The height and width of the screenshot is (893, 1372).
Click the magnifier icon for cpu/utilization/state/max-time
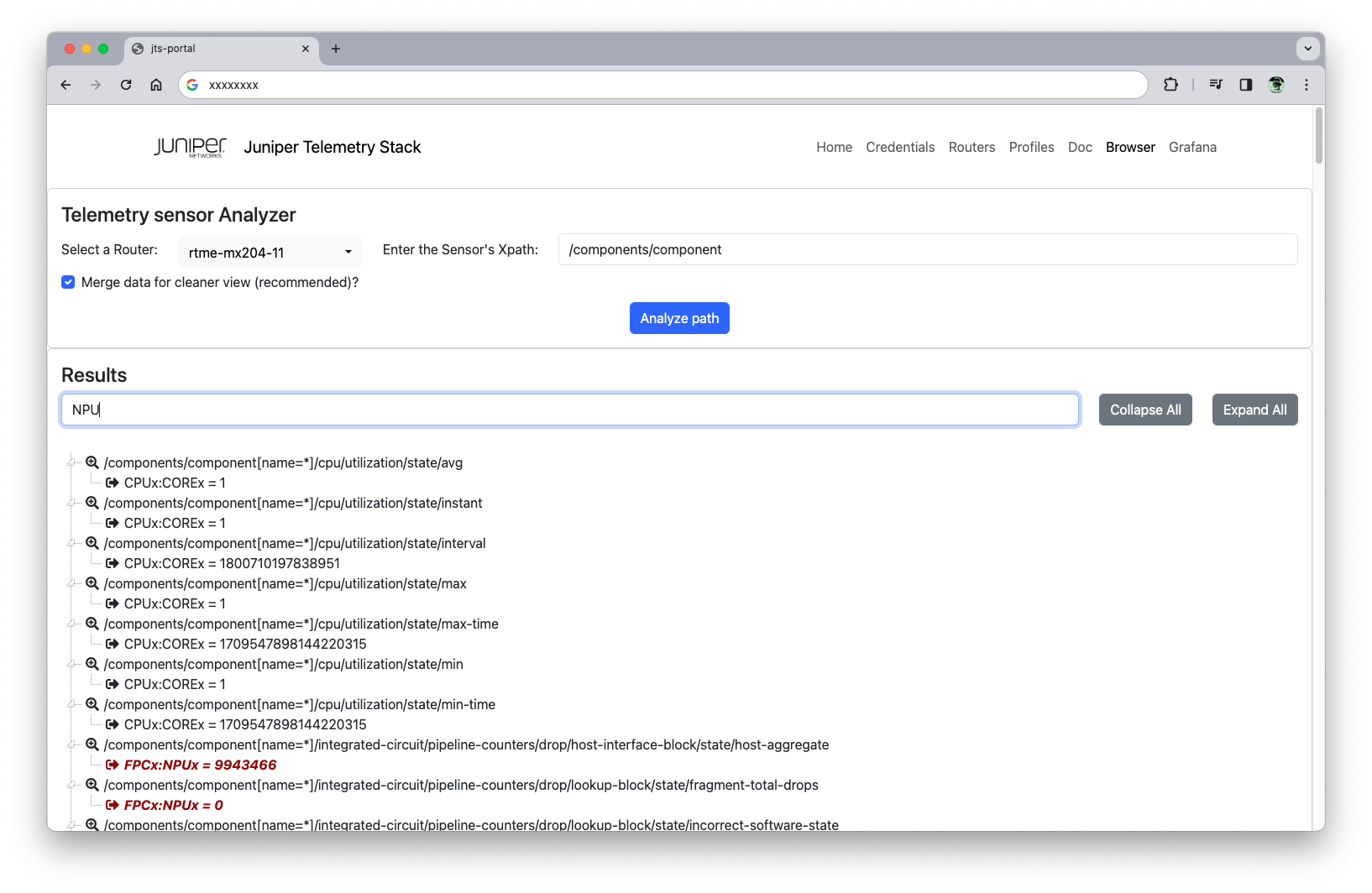(x=92, y=624)
